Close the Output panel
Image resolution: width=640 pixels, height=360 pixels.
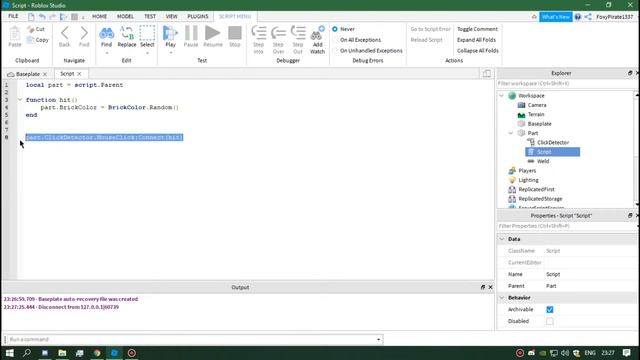[x=490, y=287]
